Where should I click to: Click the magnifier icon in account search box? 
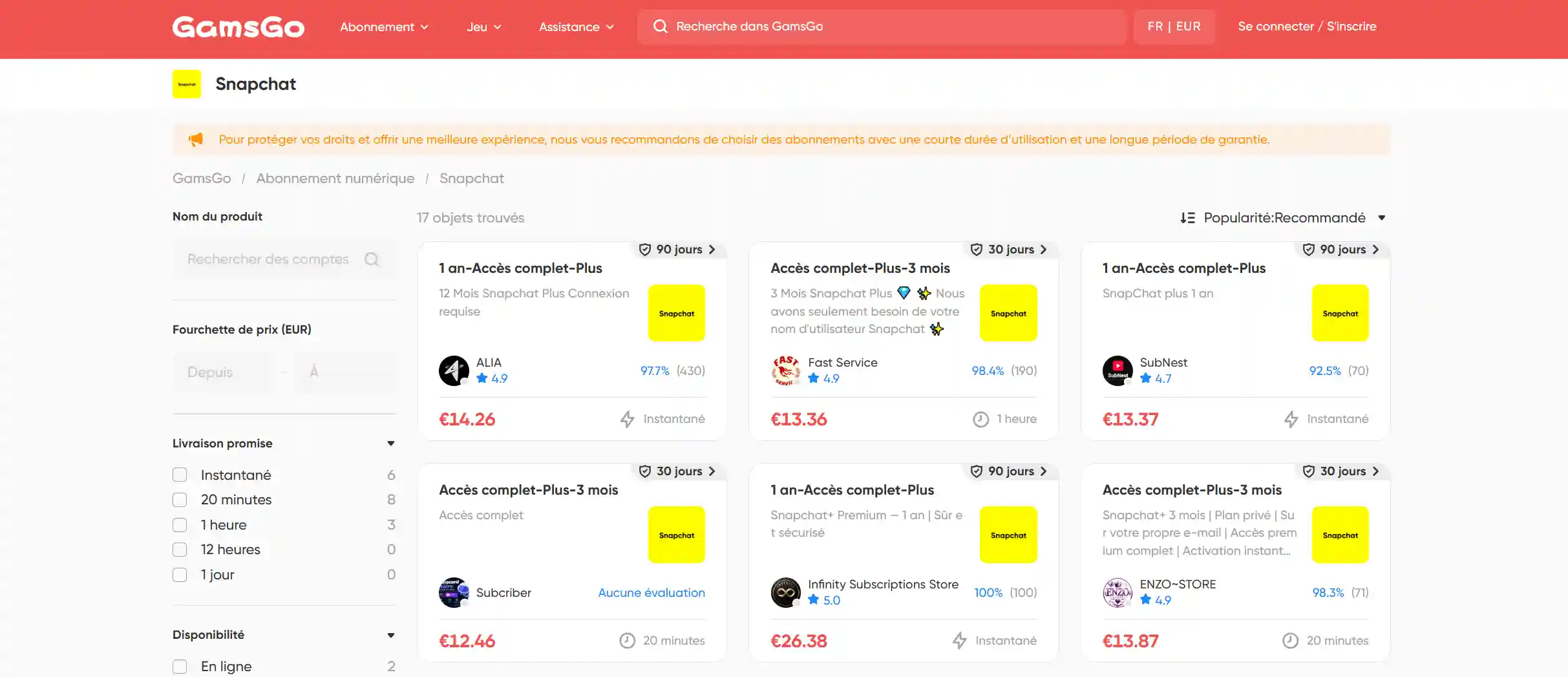372,259
